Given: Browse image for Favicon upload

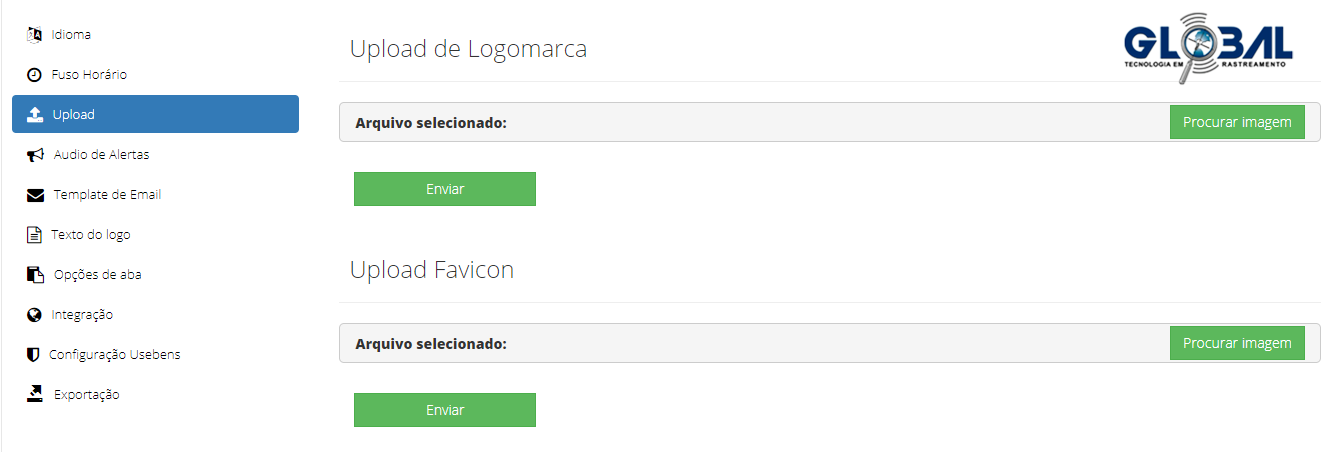Looking at the screenshot, I should coord(1237,343).
